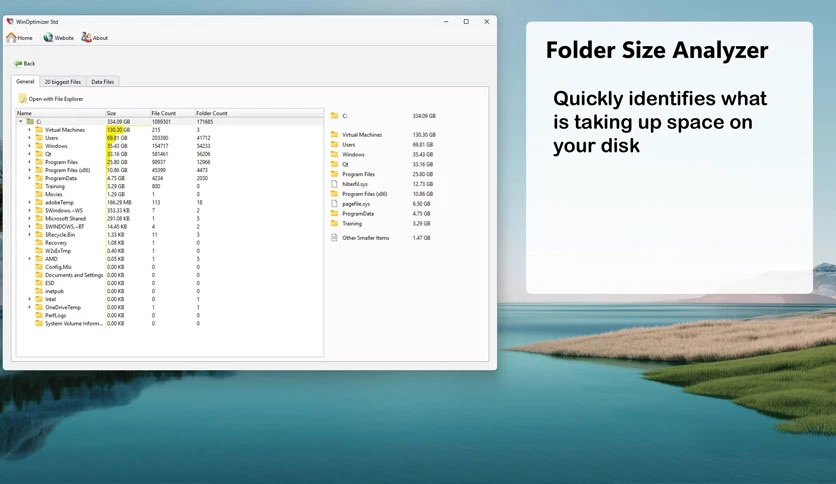Click the 1.47 GB value in summary
The width and height of the screenshot is (836, 484).
pos(421,238)
